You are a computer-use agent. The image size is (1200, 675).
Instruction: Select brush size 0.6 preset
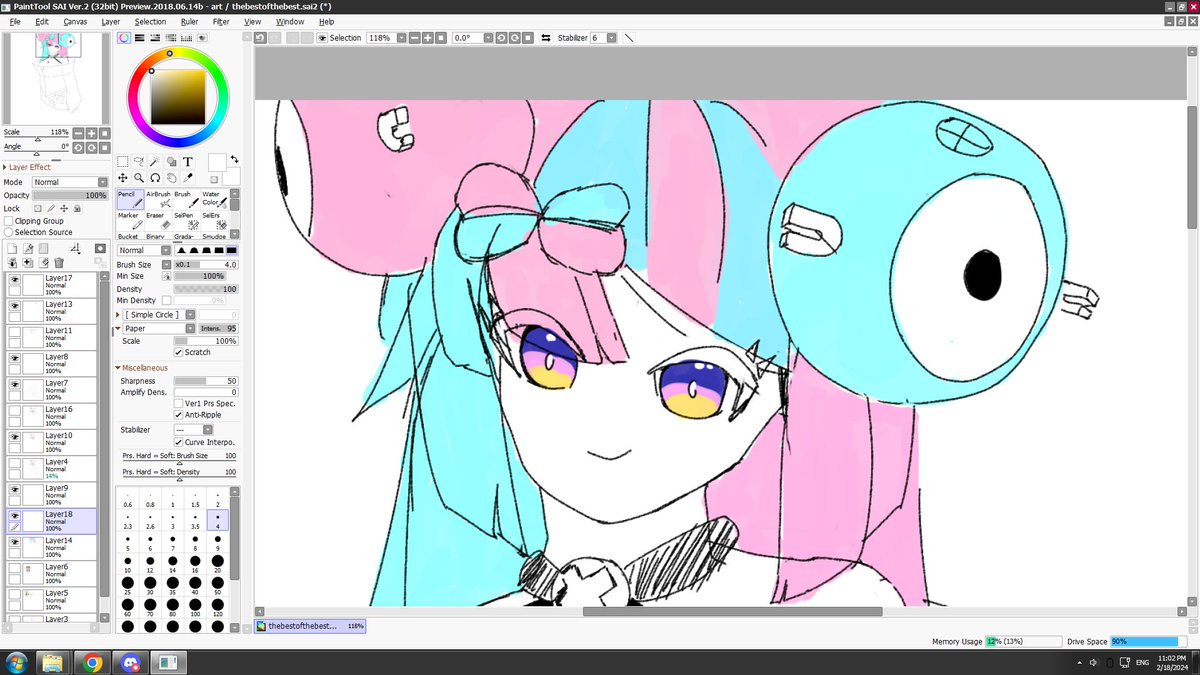pyautogui.click(x=128, y=498)
